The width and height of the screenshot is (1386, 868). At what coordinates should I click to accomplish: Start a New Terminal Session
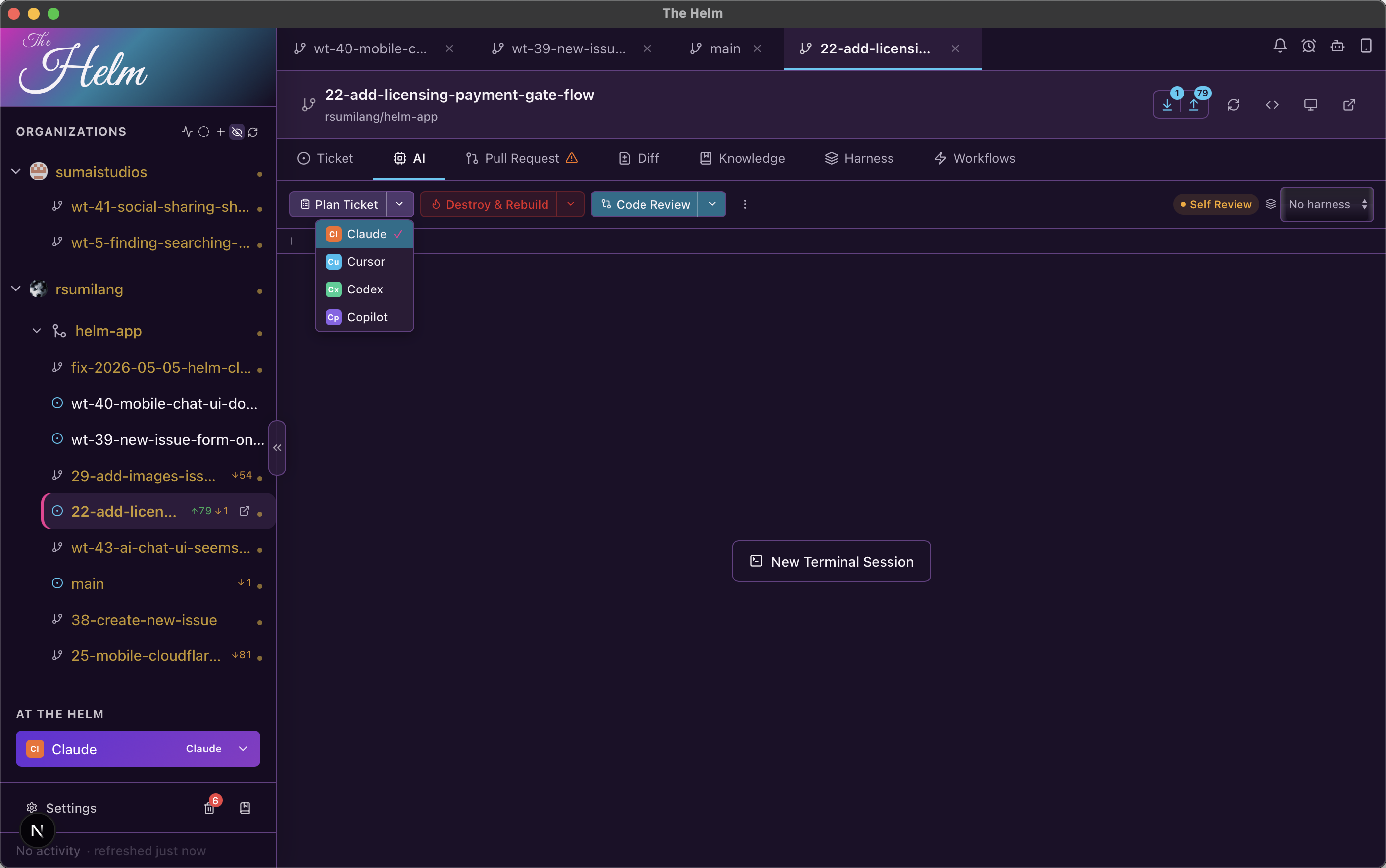click(831, 562)
